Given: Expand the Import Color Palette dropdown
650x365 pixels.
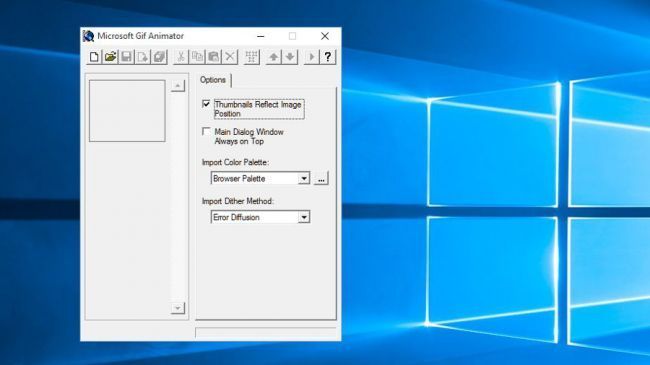Looking at the screenshot, I should (304, 178).
